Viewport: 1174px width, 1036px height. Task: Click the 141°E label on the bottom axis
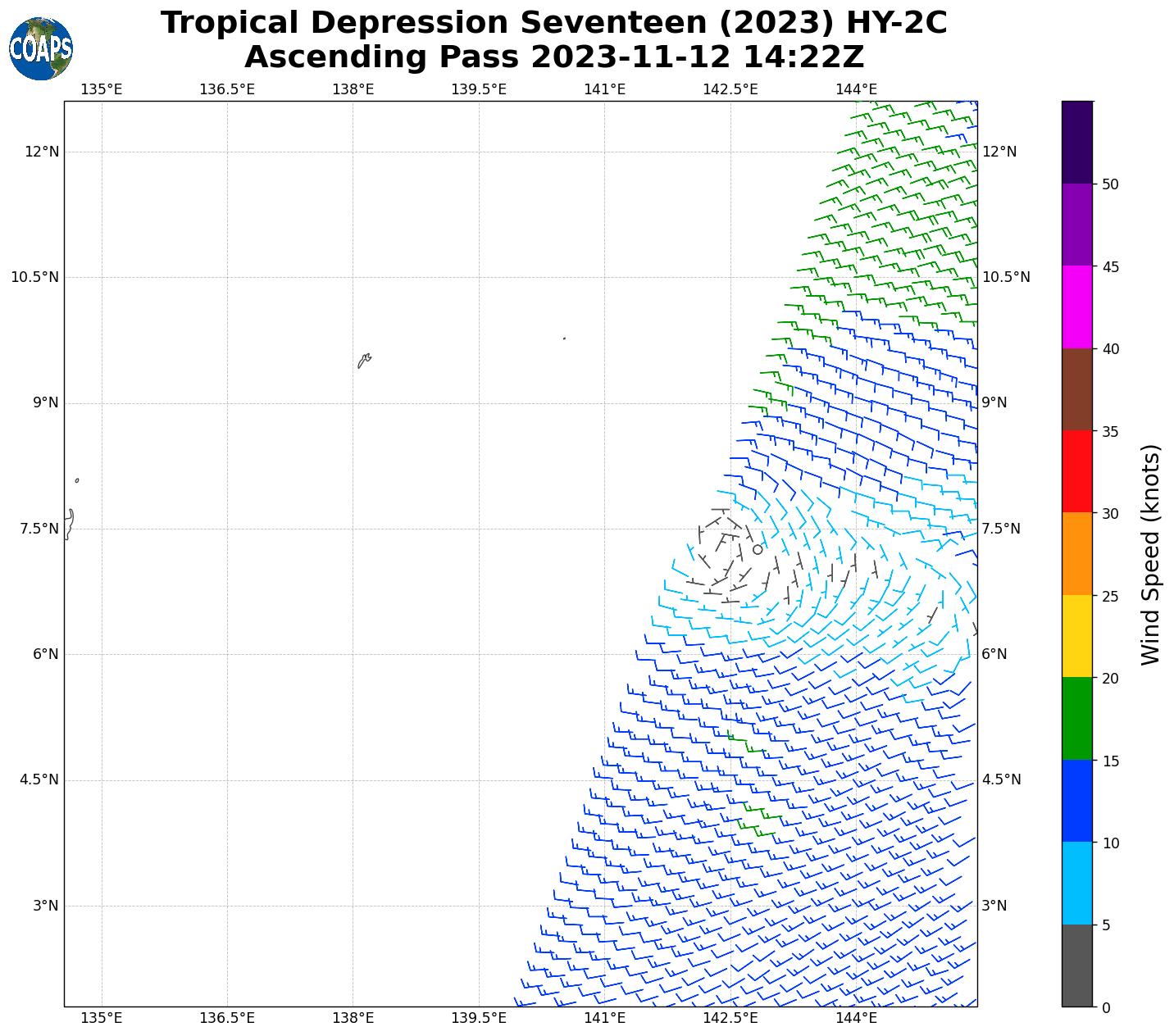click(604, 1018)
